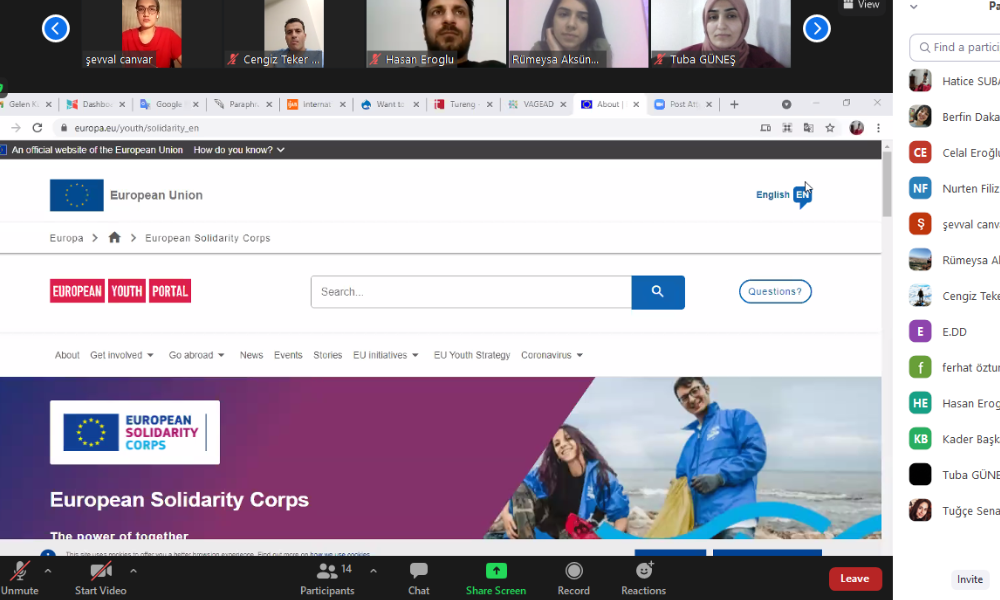Expand audio options caret beside Unmute

pyautogui.click(x=48, y=571)
